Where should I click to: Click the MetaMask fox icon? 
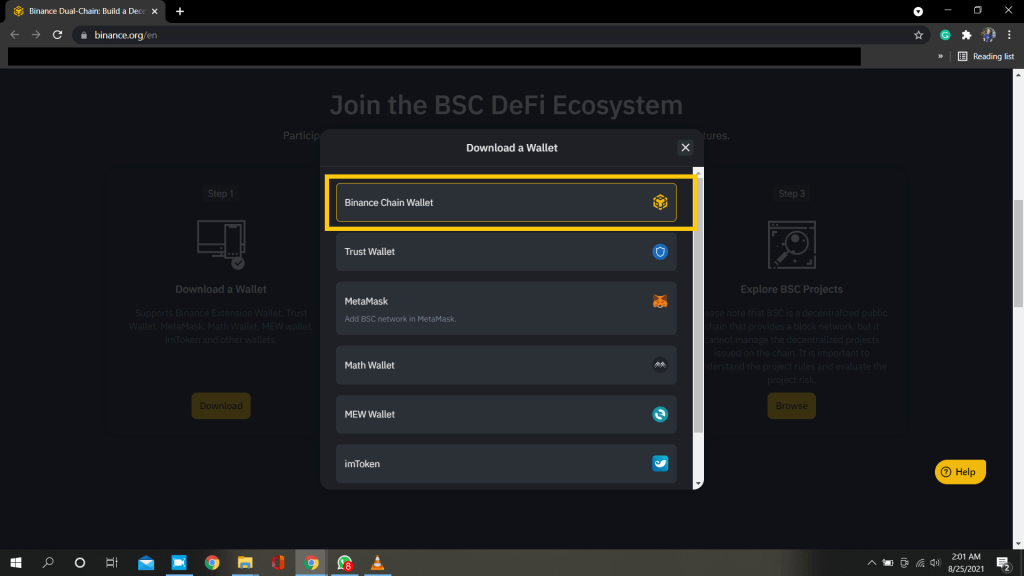(659, 301)
